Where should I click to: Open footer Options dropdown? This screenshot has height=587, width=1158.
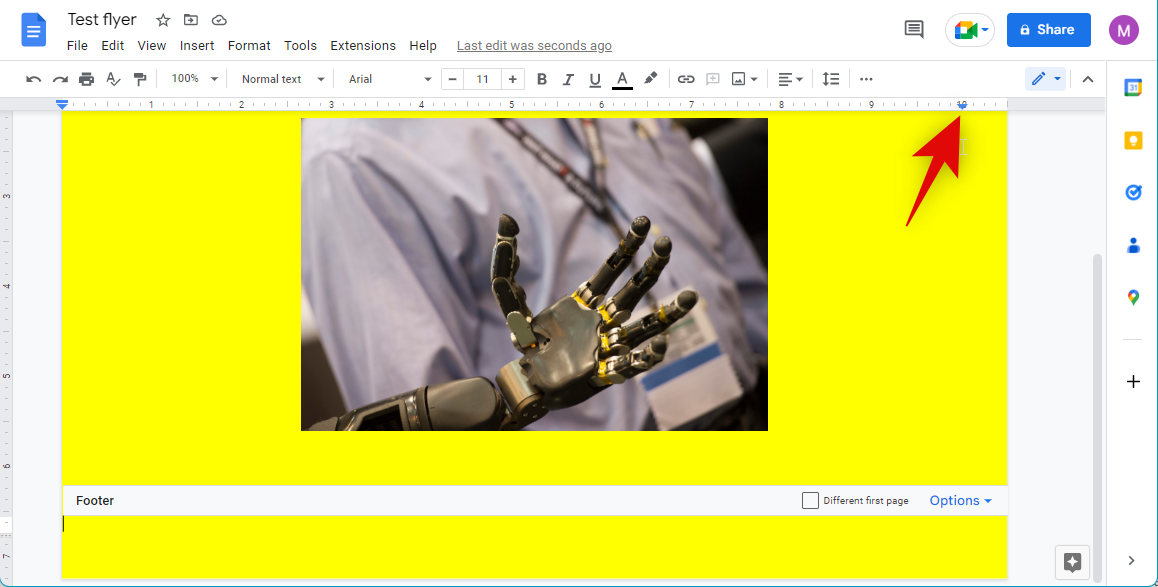[960, 500]
